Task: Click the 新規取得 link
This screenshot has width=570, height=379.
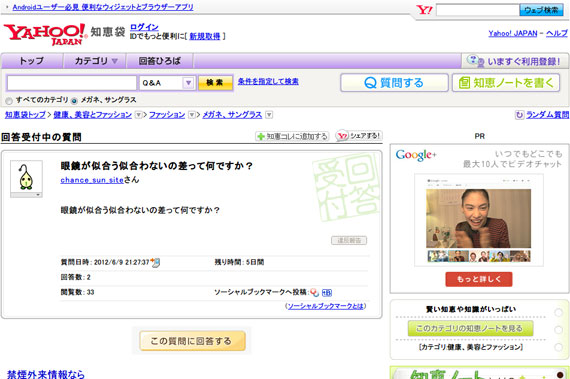Action: (x=205, y=36)
